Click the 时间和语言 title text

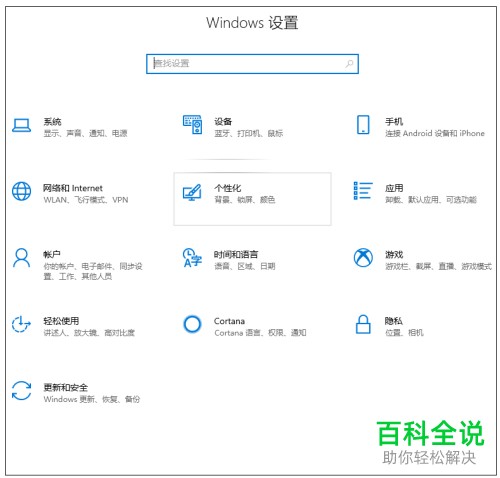pos(236,254)
